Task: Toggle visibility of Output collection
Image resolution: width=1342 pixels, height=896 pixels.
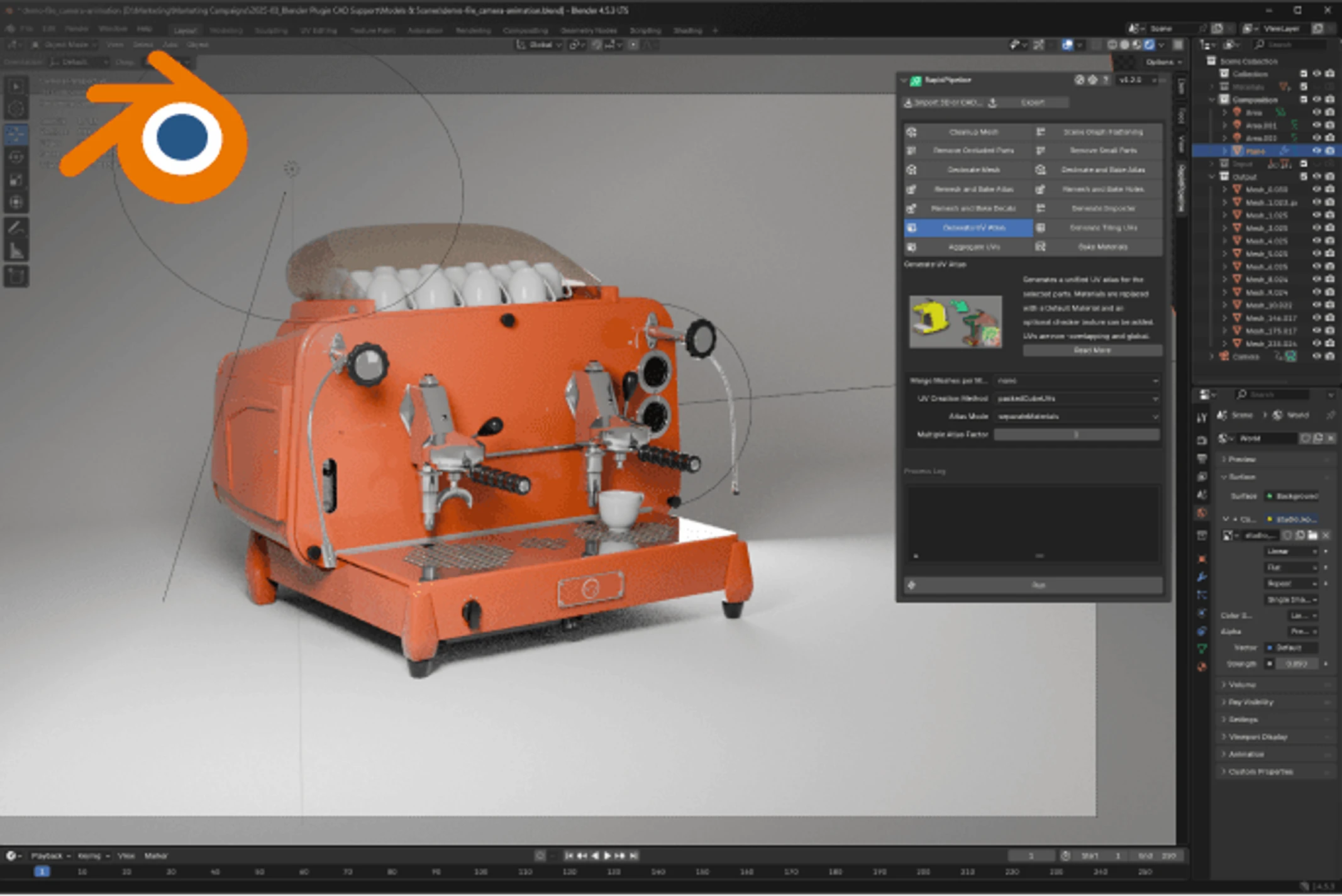Action: (1316, 177)
